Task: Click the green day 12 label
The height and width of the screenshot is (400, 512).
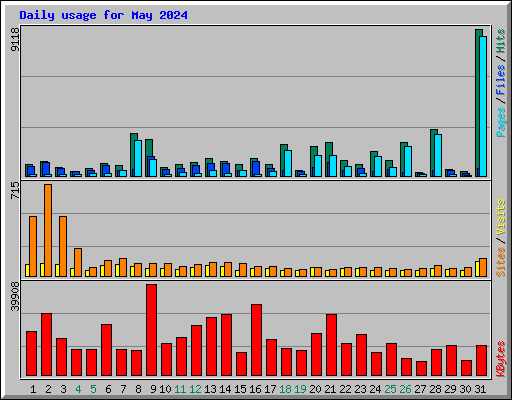Action: [x=195, y=389]
